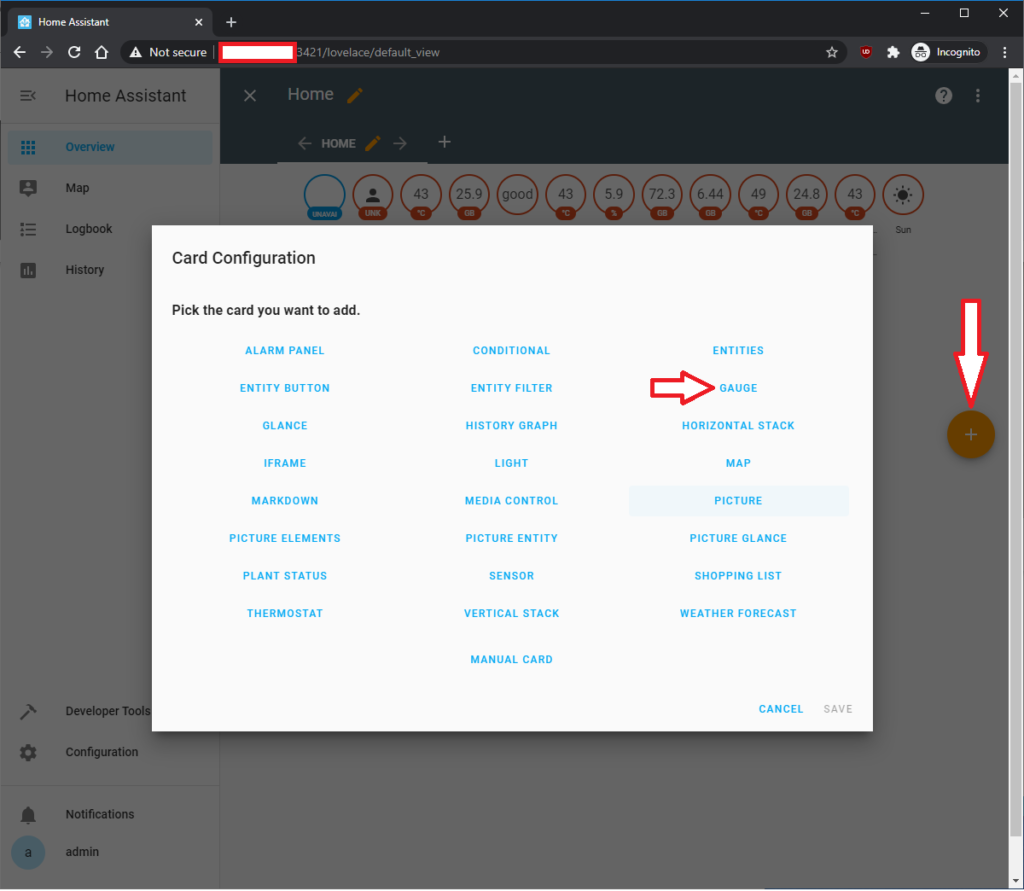Image resolution: width=1024 pixels, height=891 pixels.
Task: Select the Glance card
Action: coord(284,426)
